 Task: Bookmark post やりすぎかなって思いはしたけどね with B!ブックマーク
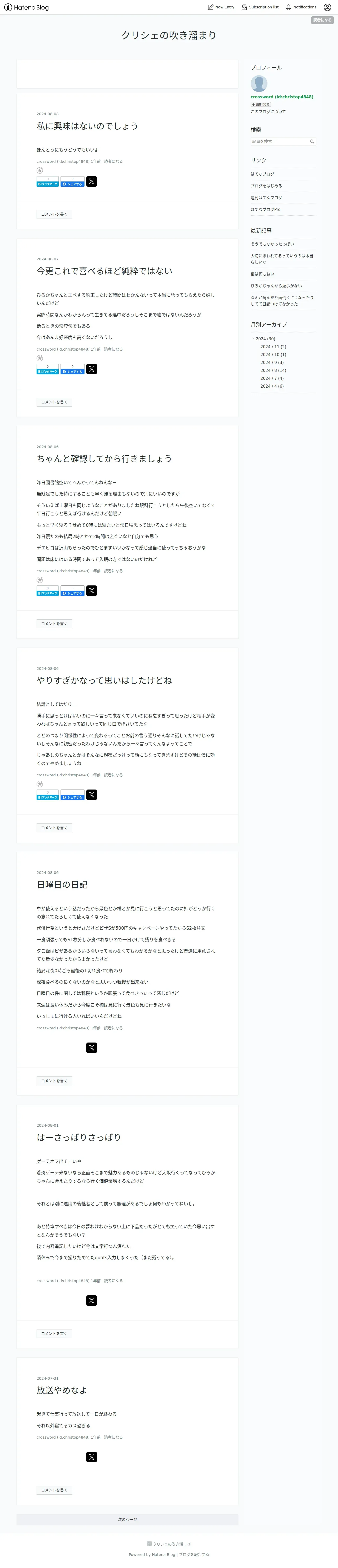point(47,796)
